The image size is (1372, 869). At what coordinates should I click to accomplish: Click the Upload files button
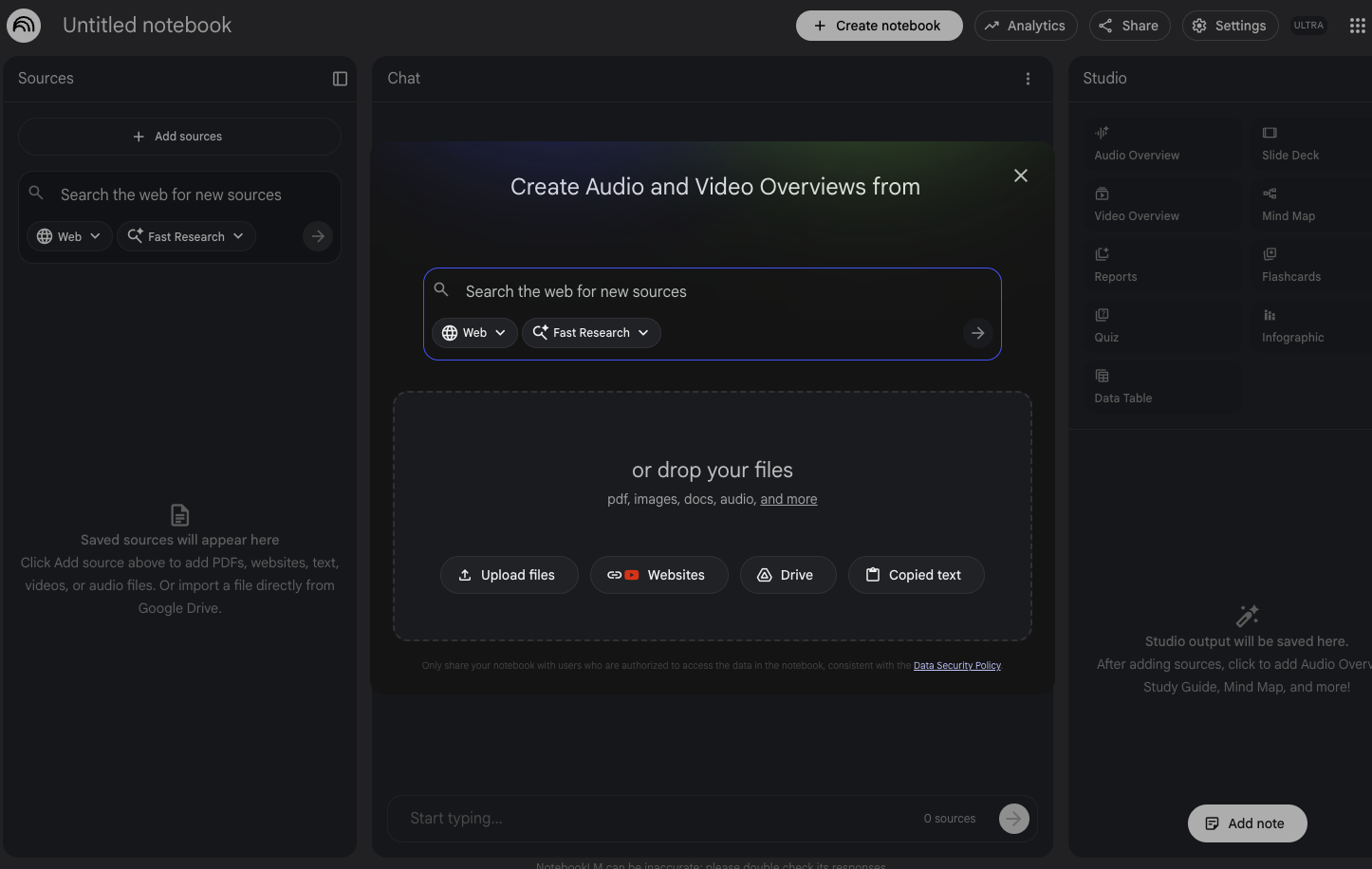(509, 575)
